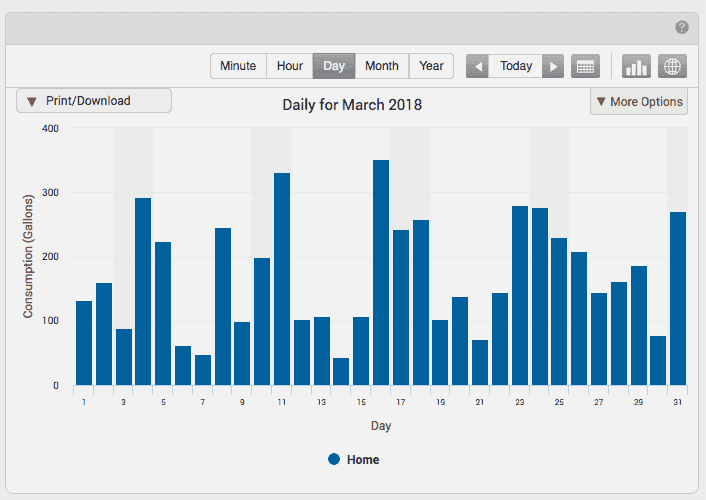Screen dimensions: 706x500
Task: Click the bar for day 11
Action: pos(282,280)
